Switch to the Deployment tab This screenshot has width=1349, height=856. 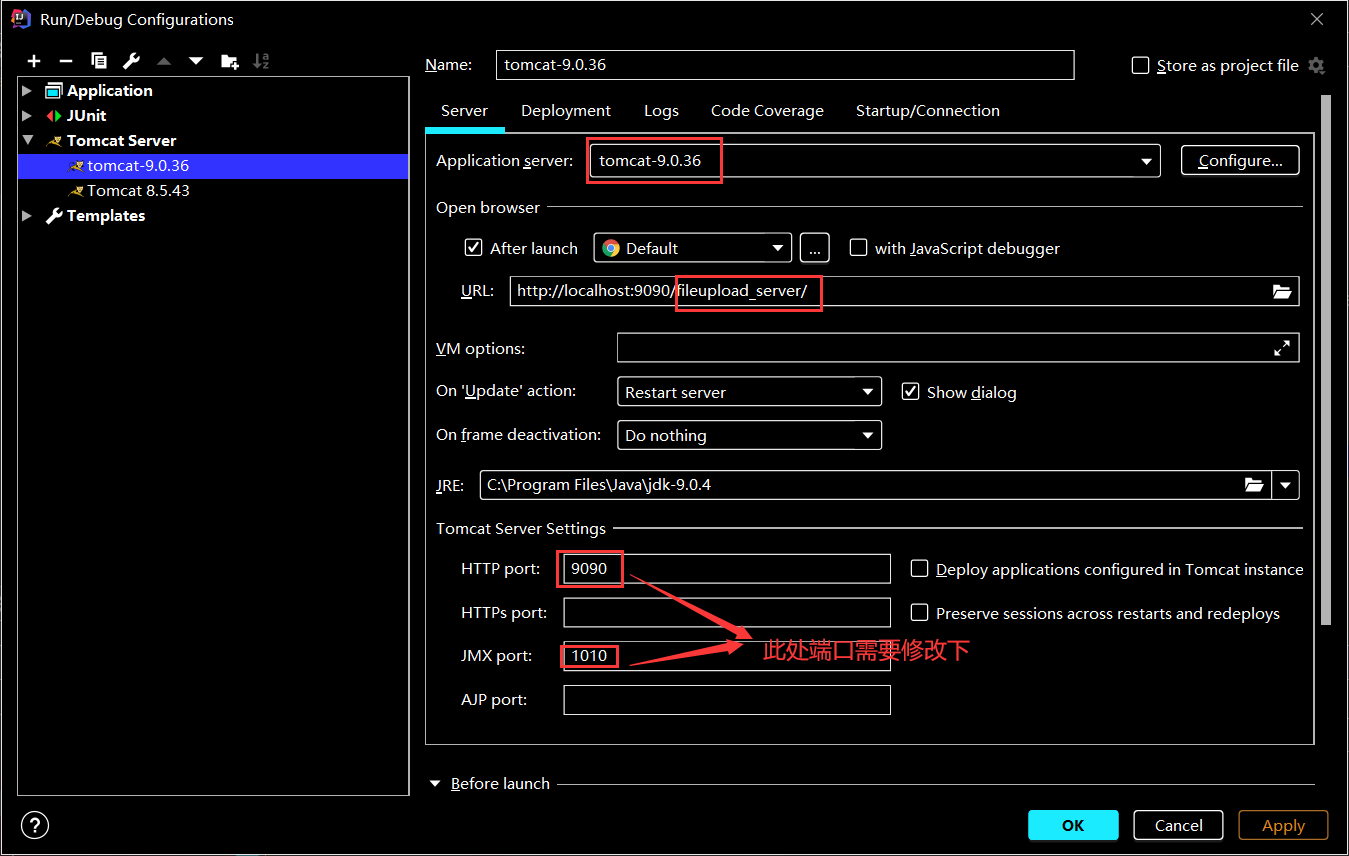(566, 111)
